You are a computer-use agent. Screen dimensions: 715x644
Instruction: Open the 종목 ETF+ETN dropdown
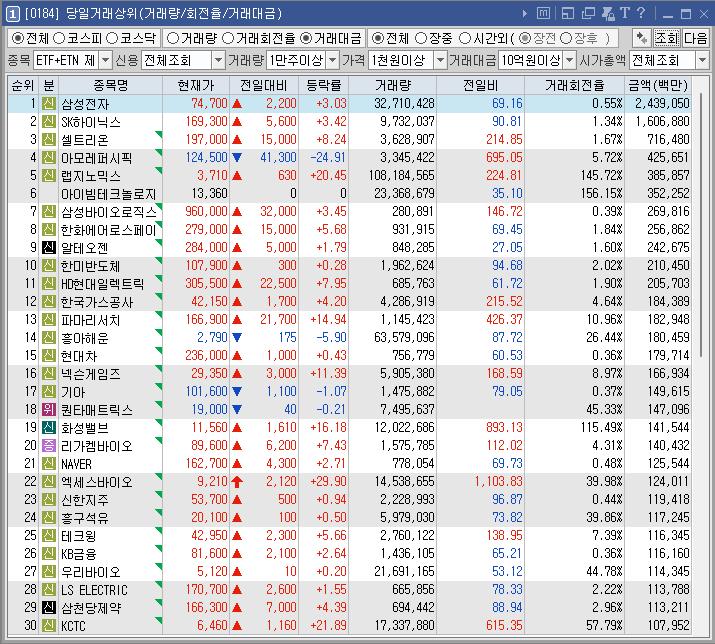click(105, 60)
